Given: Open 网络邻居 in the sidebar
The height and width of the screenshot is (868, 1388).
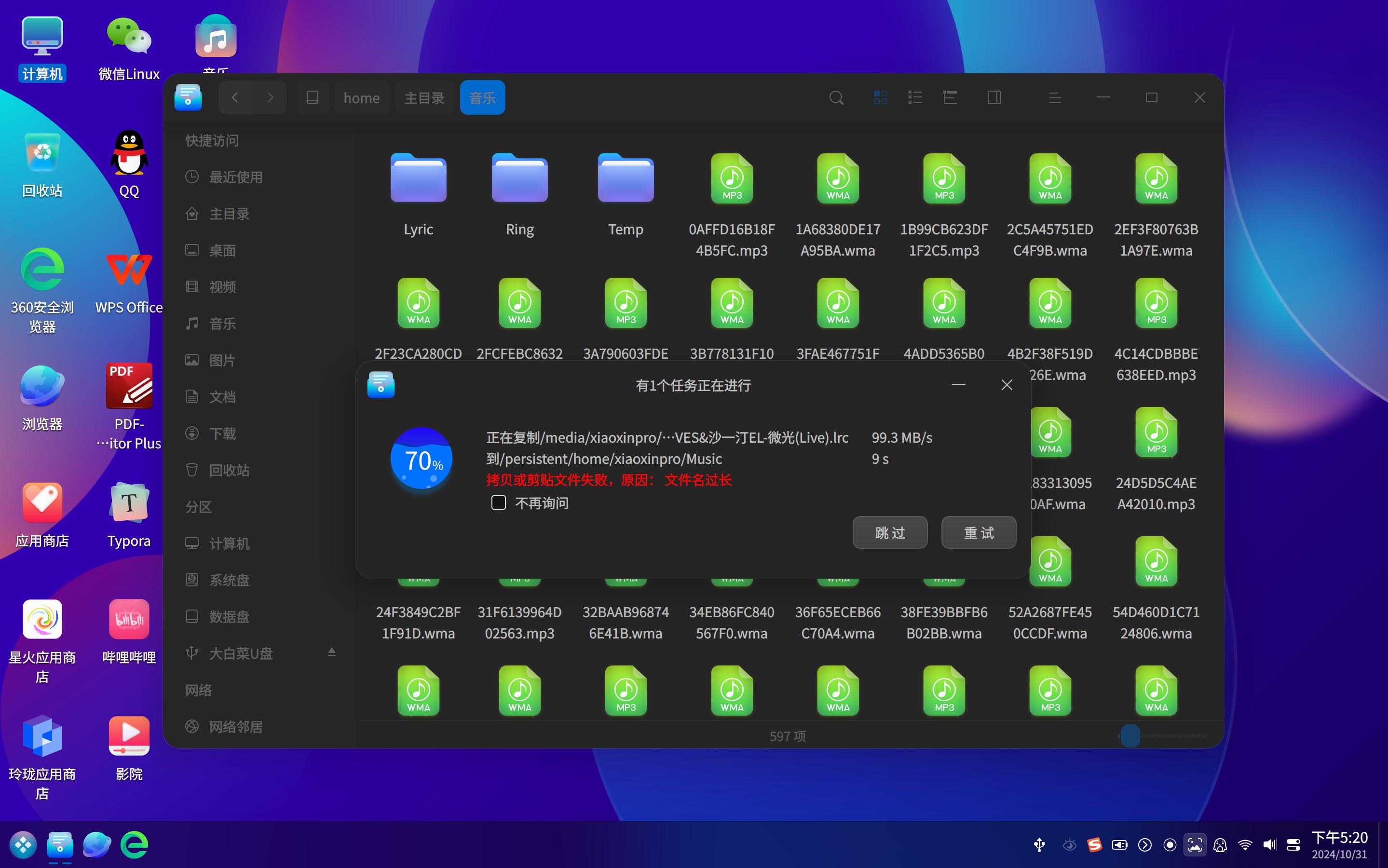Looking at the screenshot, I should coord(259,727).
